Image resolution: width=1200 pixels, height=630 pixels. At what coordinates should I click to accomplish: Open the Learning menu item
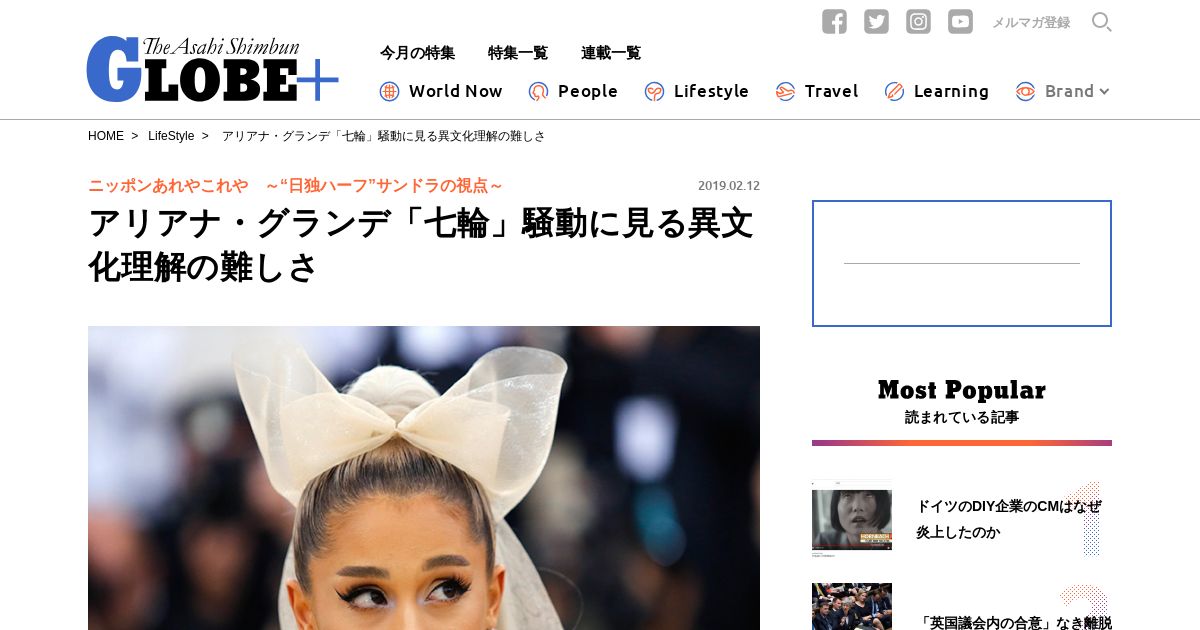coord(937,91)
